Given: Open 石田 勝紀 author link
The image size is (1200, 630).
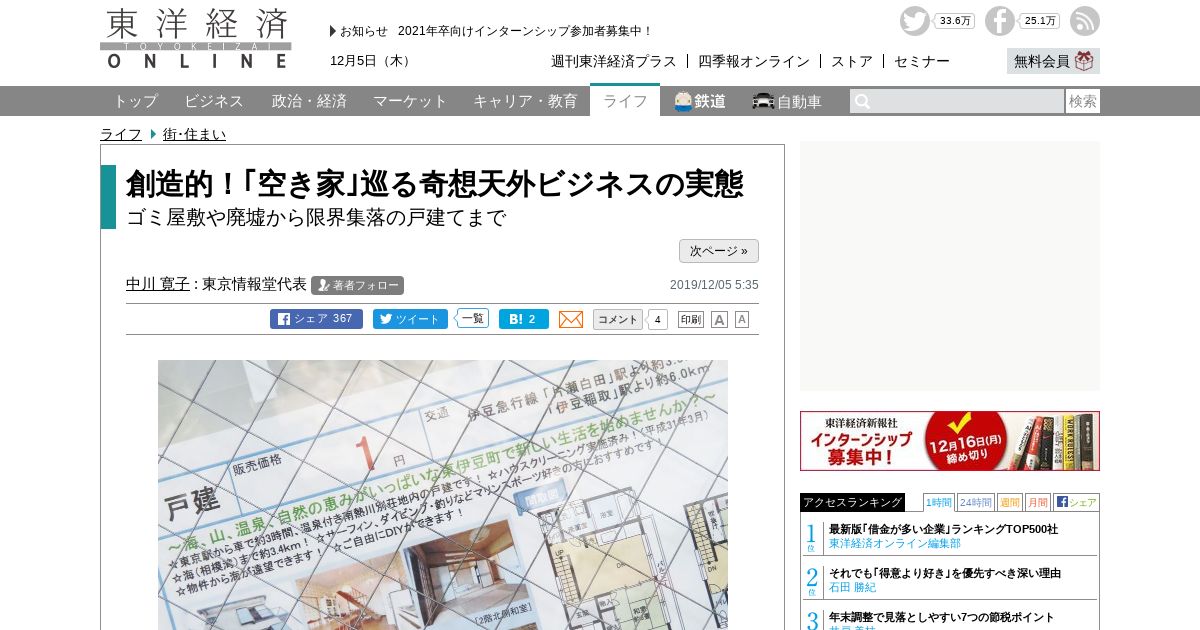Looking at the screenshot, I should pos(852,588).
